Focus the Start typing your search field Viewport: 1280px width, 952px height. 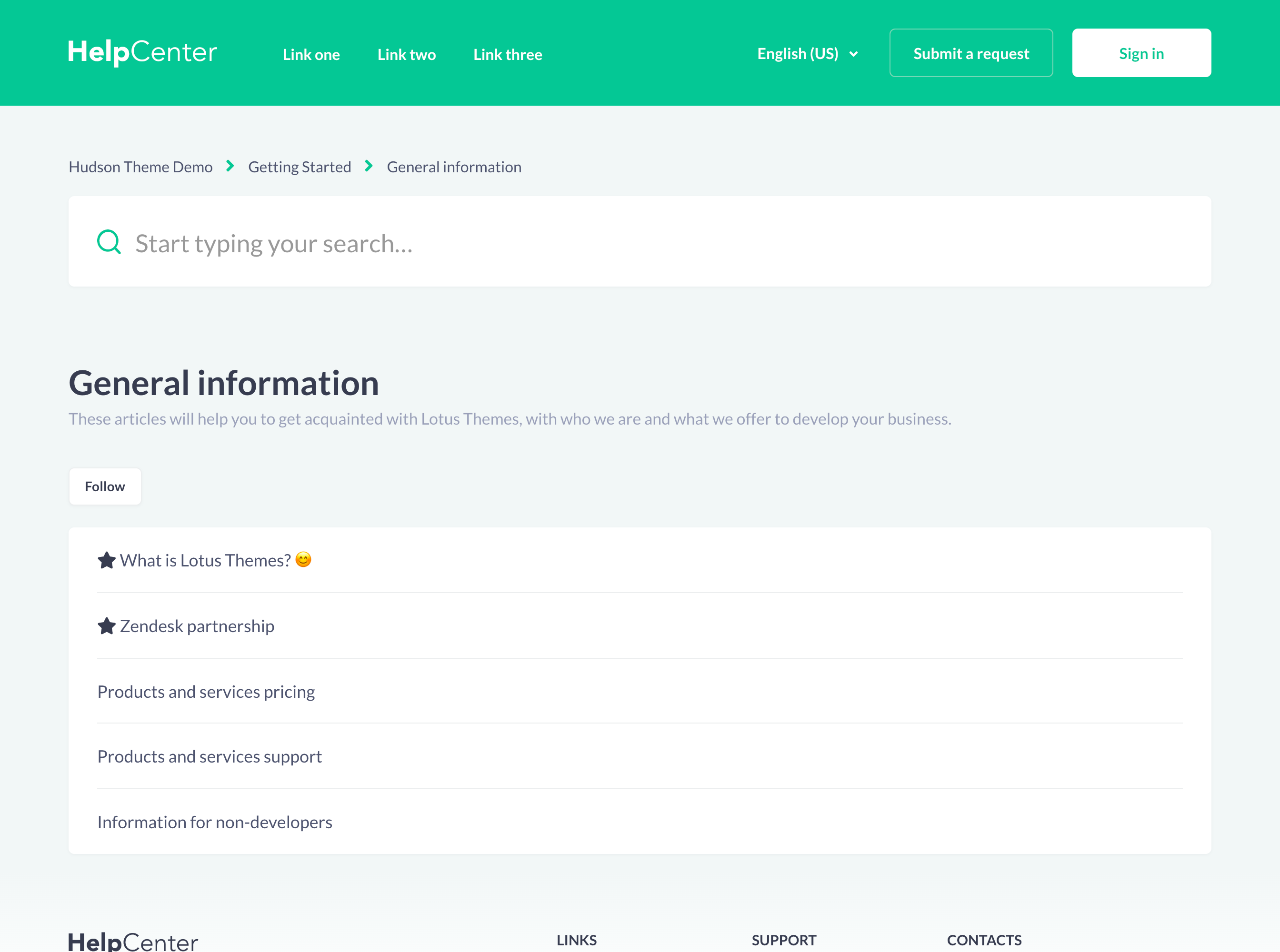pyautogui.click(x=634, y=243)
